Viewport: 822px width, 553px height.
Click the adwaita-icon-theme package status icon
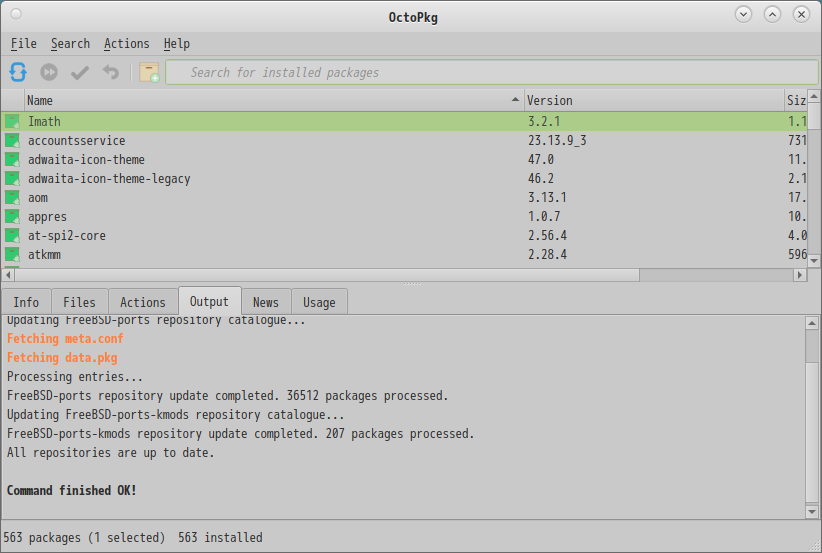[x=12, y=159]
